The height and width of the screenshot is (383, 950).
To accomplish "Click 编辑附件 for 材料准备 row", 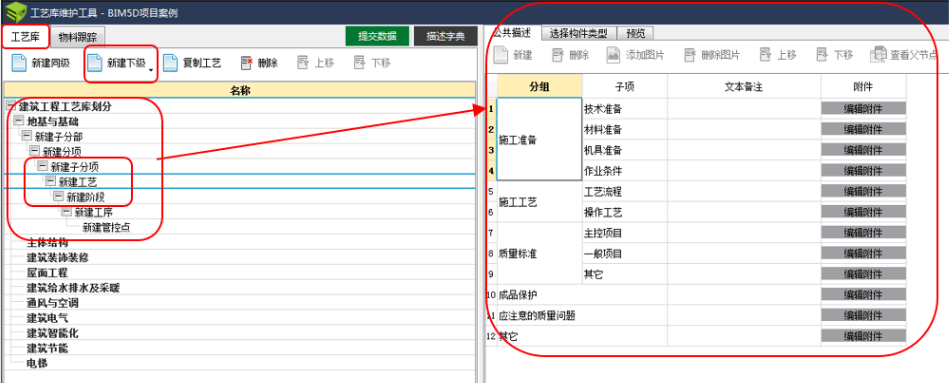I will (x=863, y=130).
